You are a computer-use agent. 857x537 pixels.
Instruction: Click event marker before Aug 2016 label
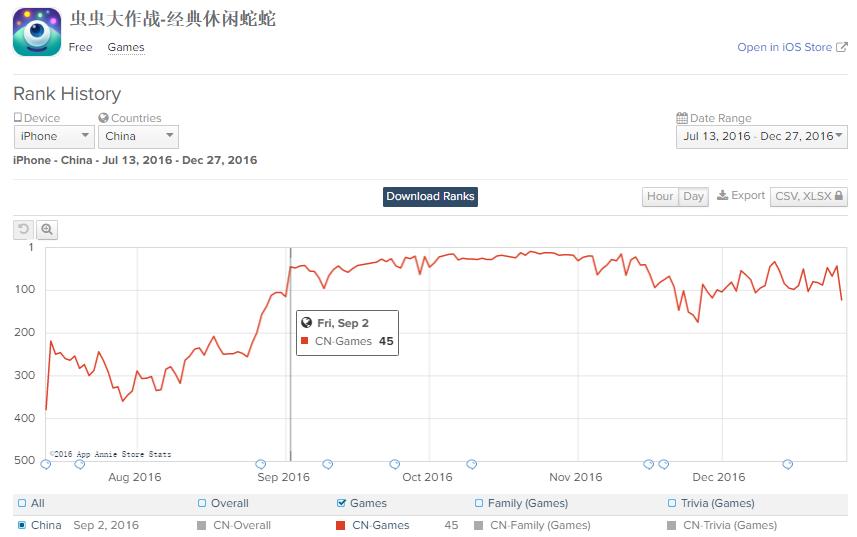pyautogui.click(x=80, y=464)
